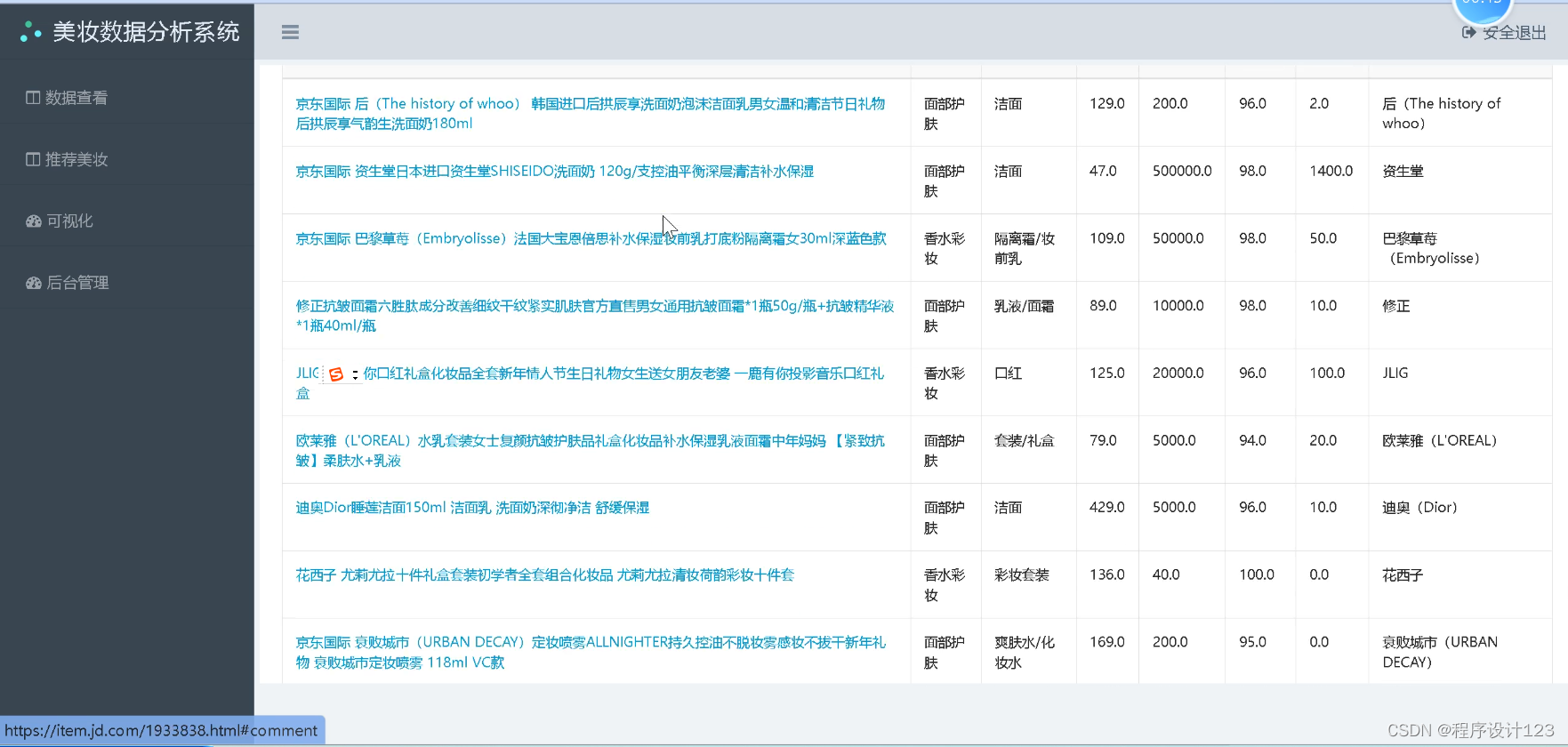
Task: Click the 95.0 rating cell
Action: coord(1252,642)
